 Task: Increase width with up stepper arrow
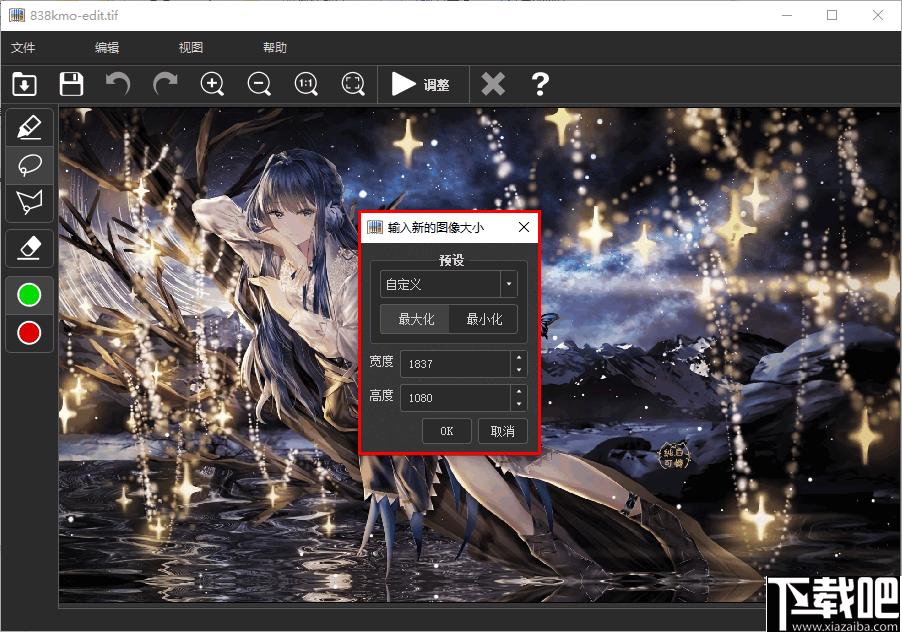click(519, 357)
